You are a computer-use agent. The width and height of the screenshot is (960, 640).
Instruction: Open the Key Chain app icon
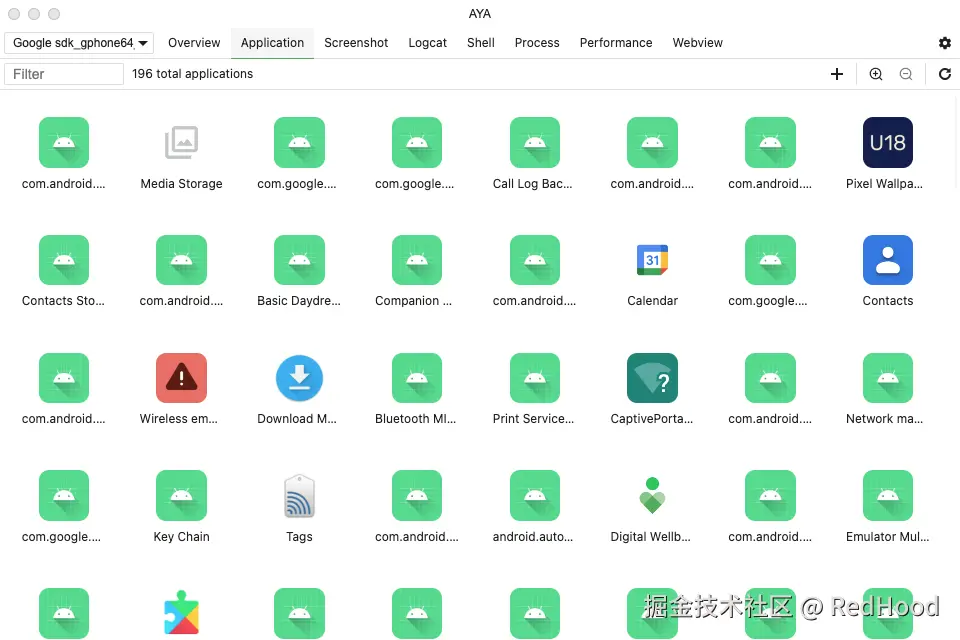(181, 495)
